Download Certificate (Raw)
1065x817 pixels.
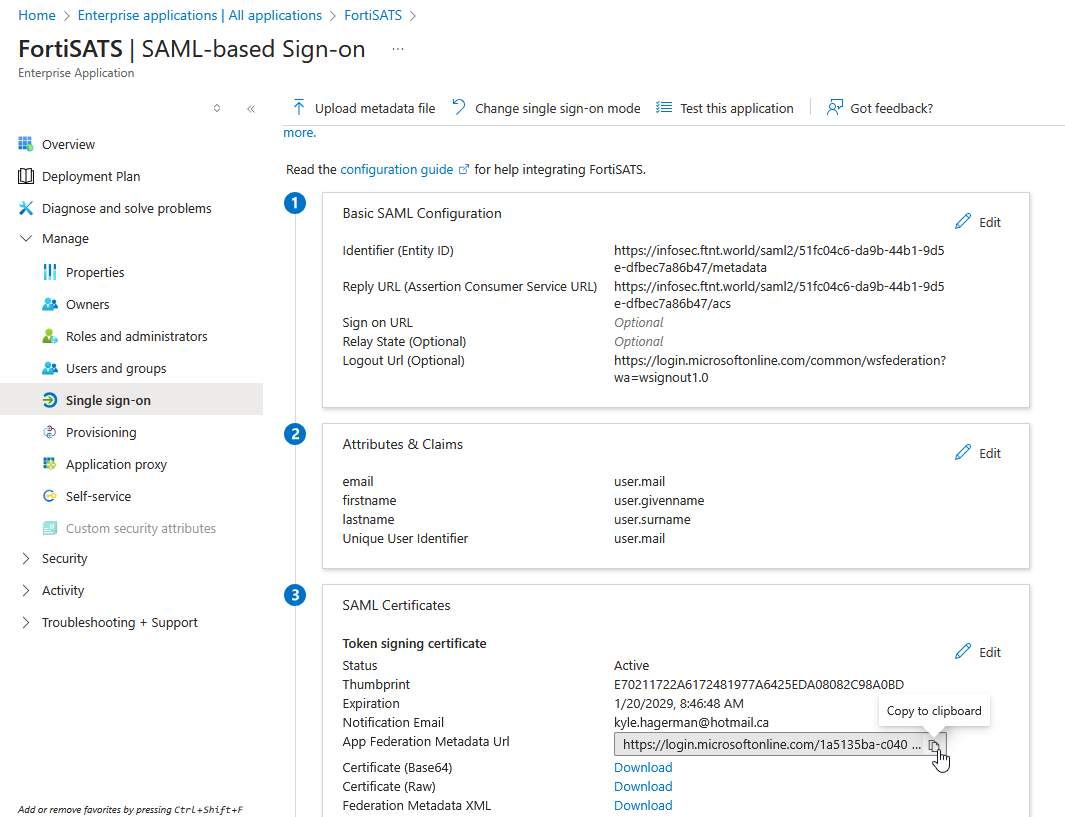[643, 786]
